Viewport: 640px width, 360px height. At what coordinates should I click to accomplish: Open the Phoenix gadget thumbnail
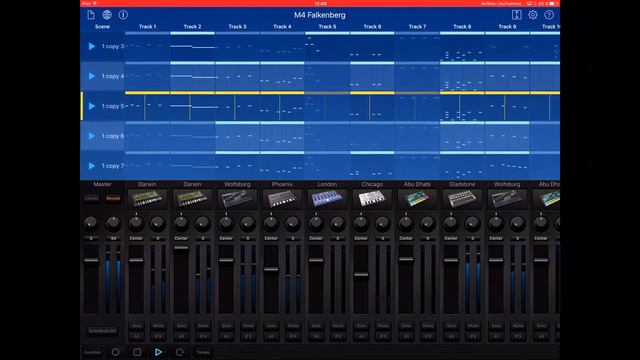282,199
